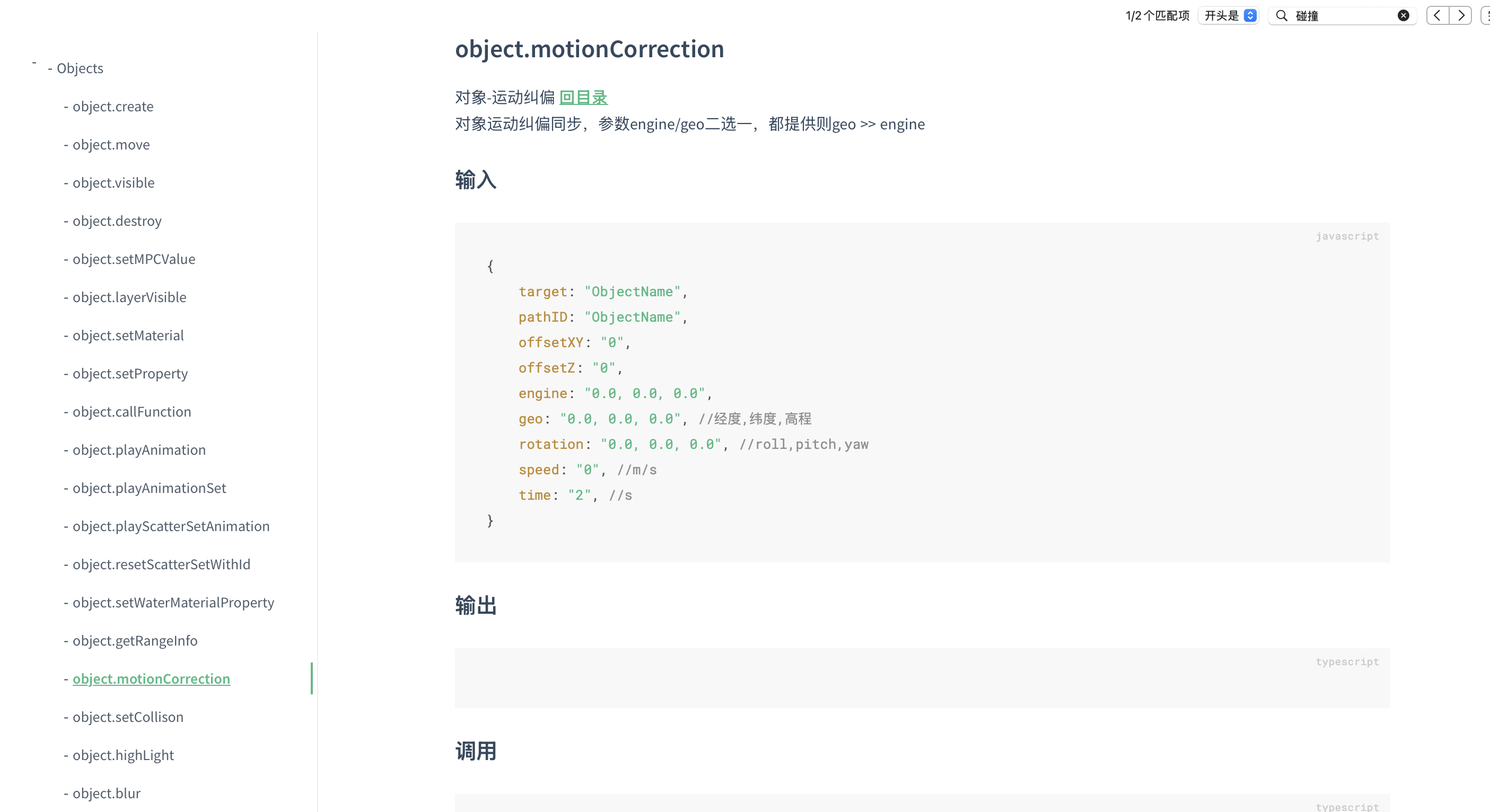Click the magnifier search icon
The width and height of the screenshot is (1490, 812).
pos(1281,15)
